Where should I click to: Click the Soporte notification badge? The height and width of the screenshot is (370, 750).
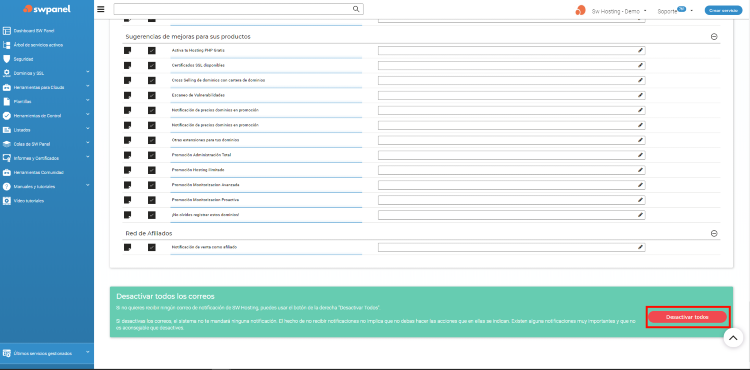681,9
